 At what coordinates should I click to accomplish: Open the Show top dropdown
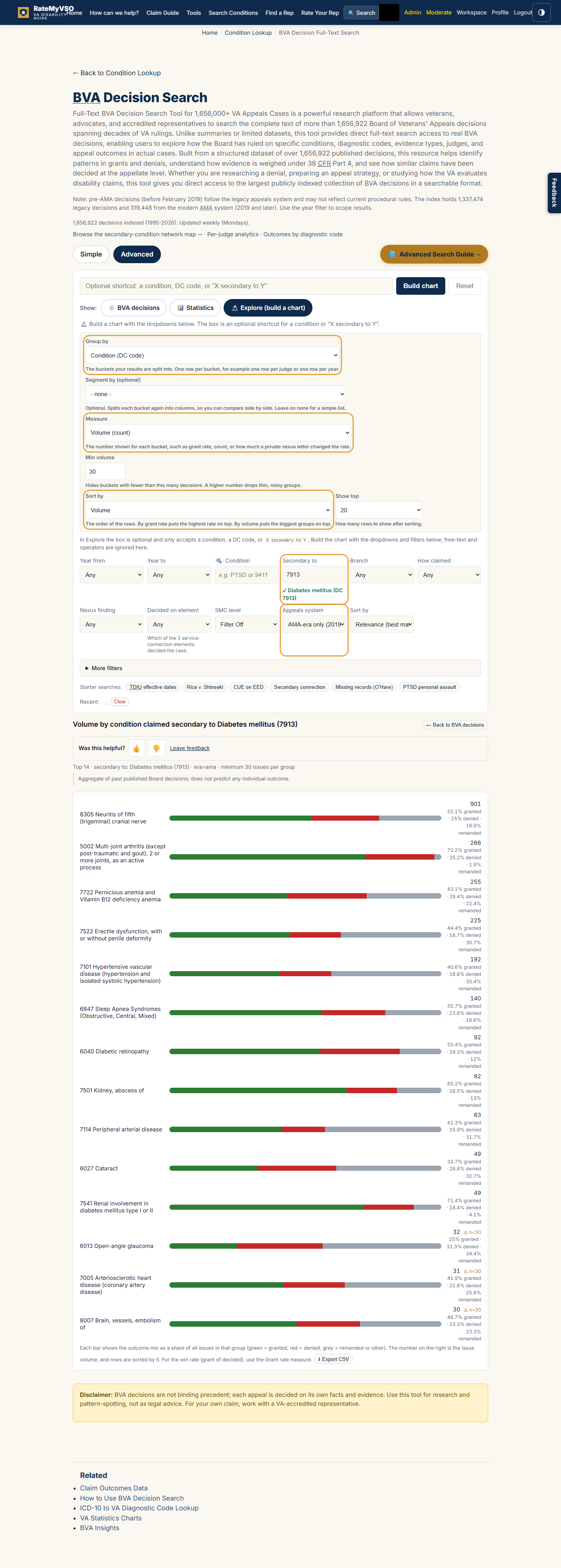coord(378,510)
